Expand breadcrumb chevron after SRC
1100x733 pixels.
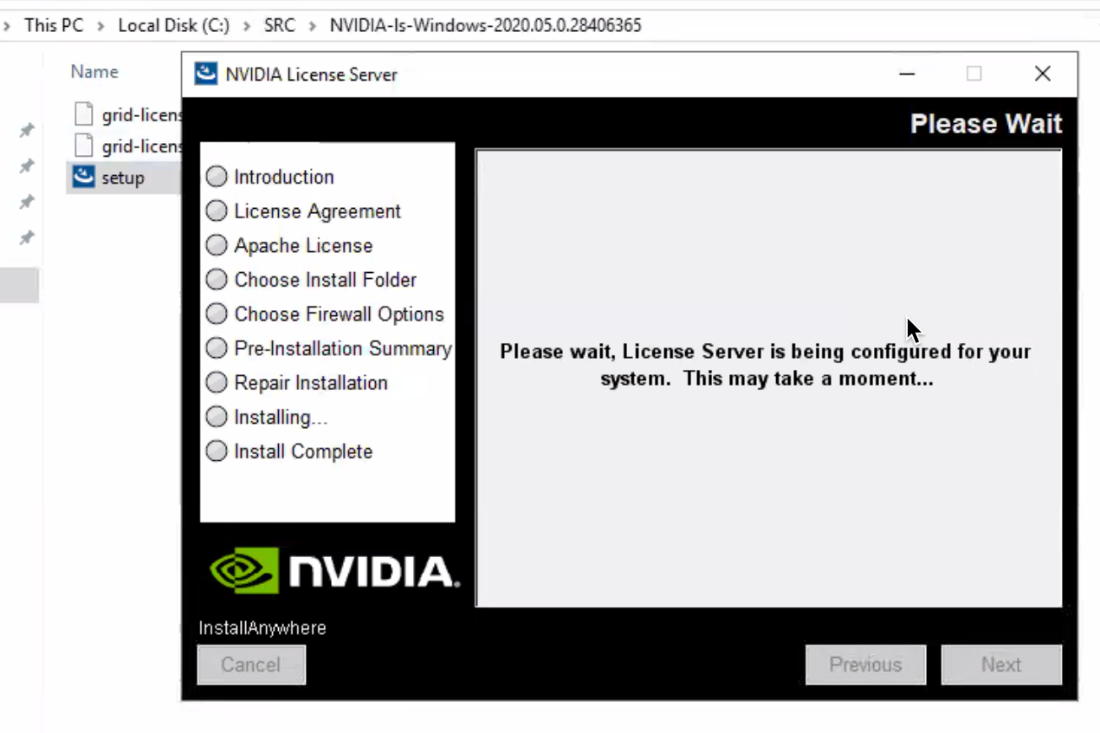(x=313, y=26)
